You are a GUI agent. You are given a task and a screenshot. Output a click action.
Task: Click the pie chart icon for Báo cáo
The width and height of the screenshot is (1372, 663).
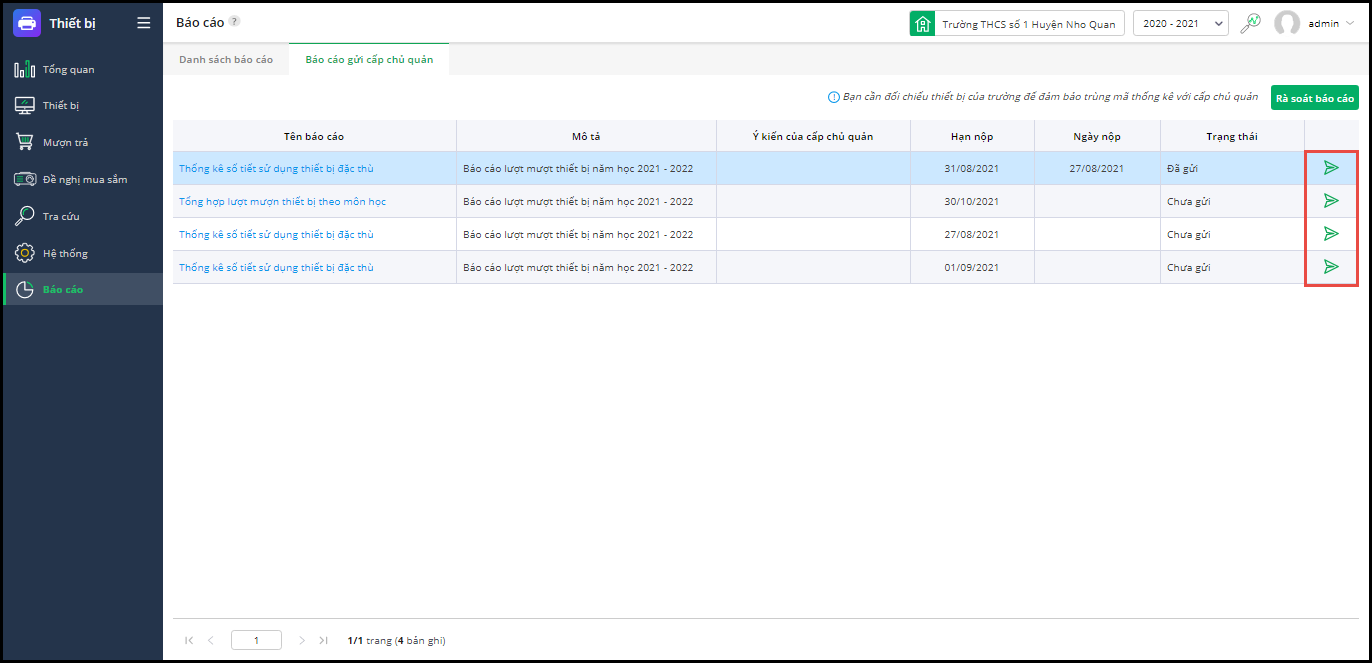pos(25,290)
